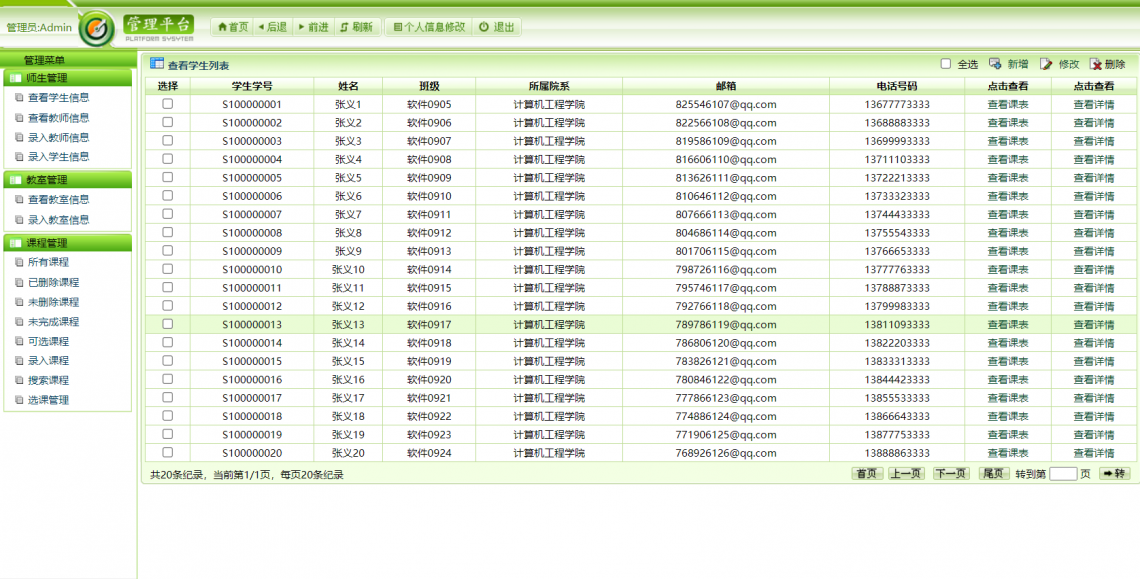Image resolution: width=1140 pixels, height=579 pixels.
Task: Click the icon next to 录入学生信息
Action: [x=19, y=156]
